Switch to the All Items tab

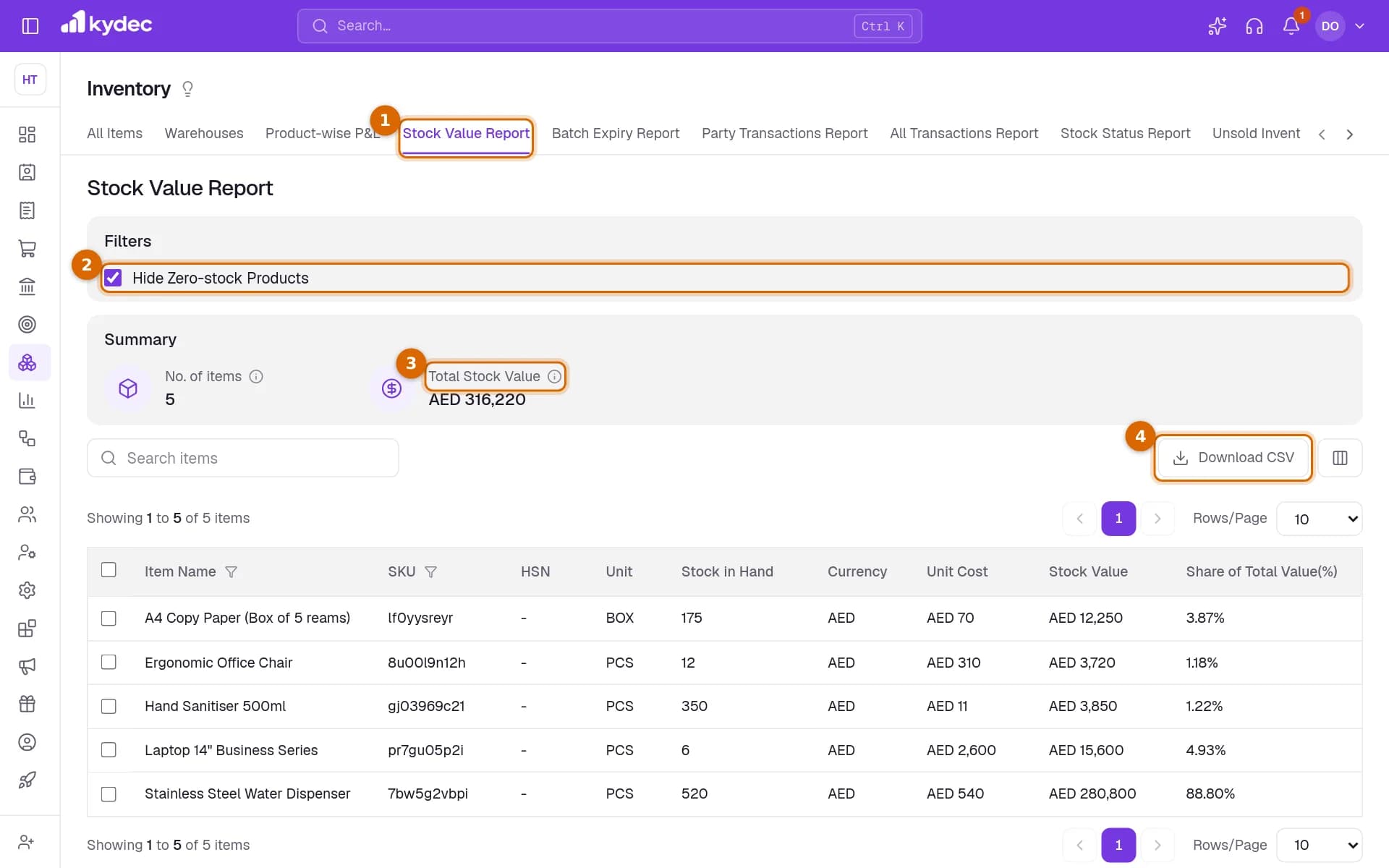(114, 134)
